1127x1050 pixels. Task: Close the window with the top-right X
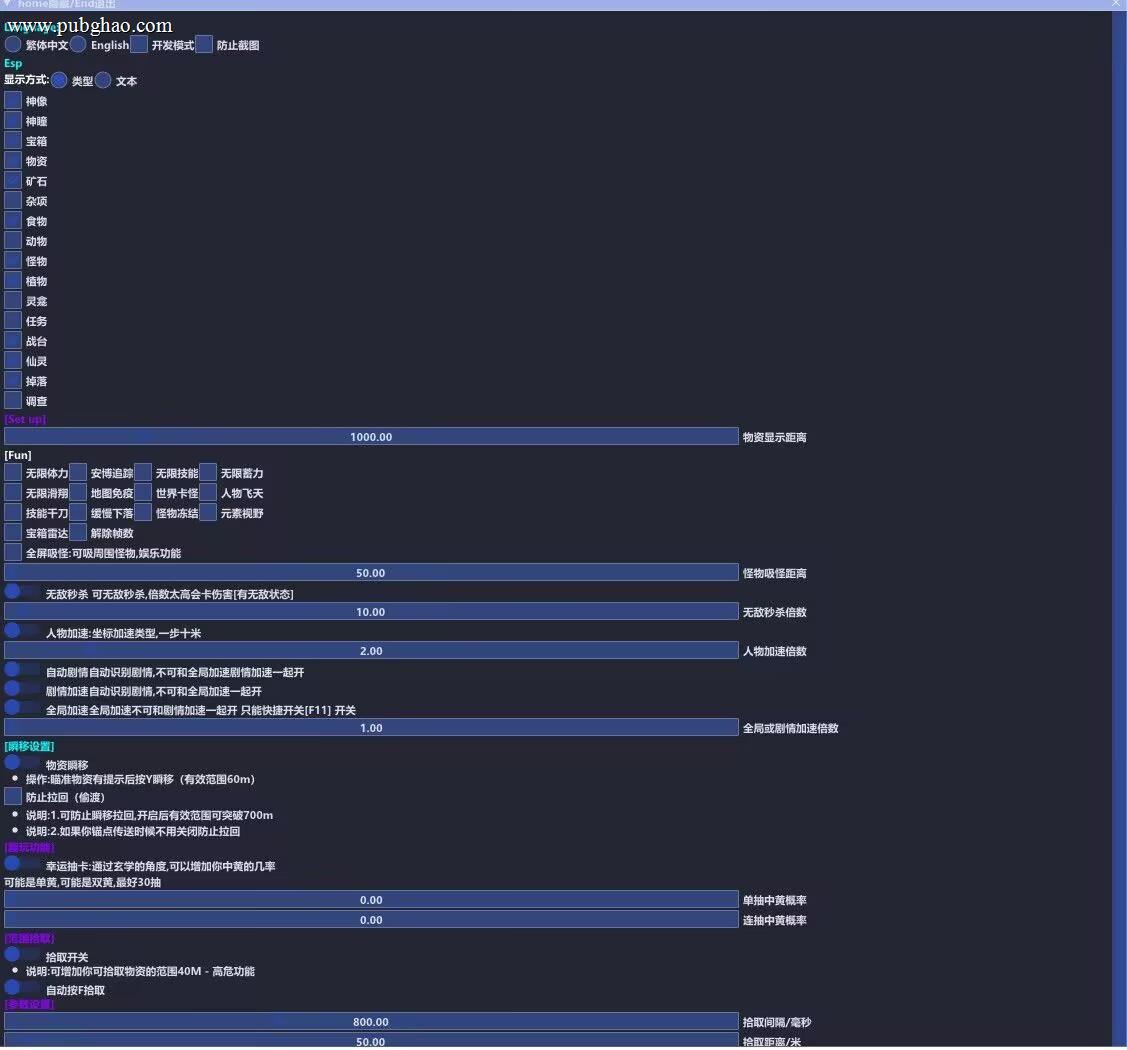(x=1116, y=4)
